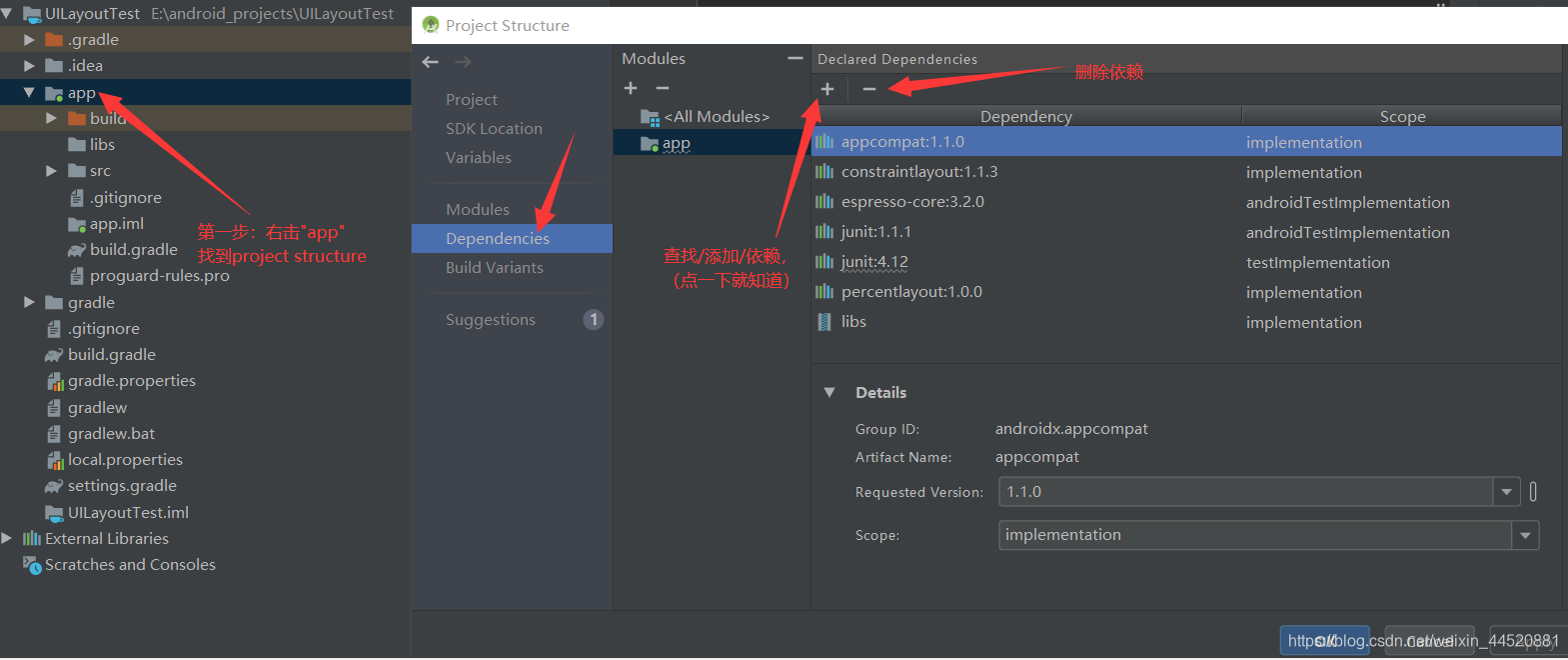This screenshot has width=1568, height=660.
Task: Collapse the Modules panel with top minus icon
Action: click(795, 58)
